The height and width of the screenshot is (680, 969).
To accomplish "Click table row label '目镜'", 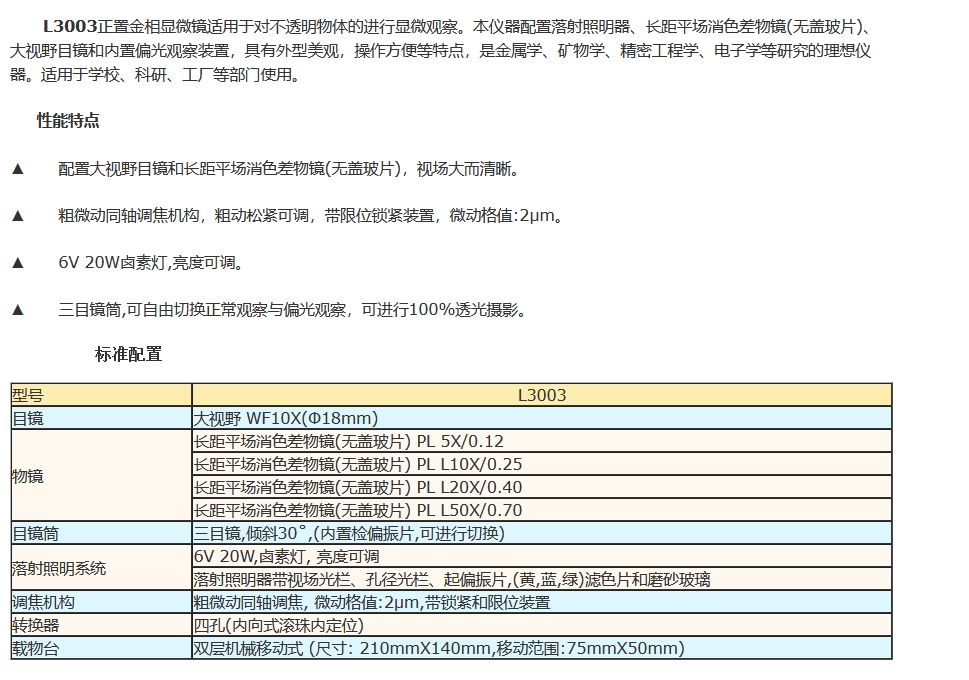I will pos(101,419).
